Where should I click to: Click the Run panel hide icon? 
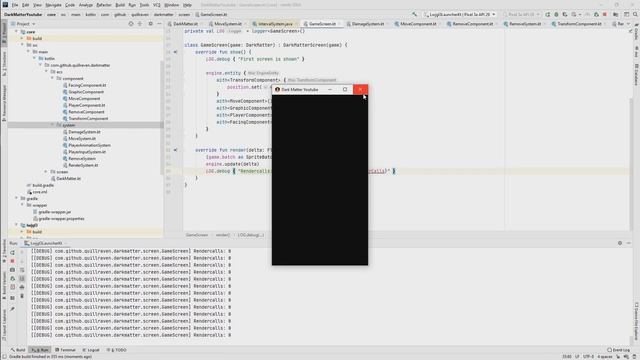629,243
